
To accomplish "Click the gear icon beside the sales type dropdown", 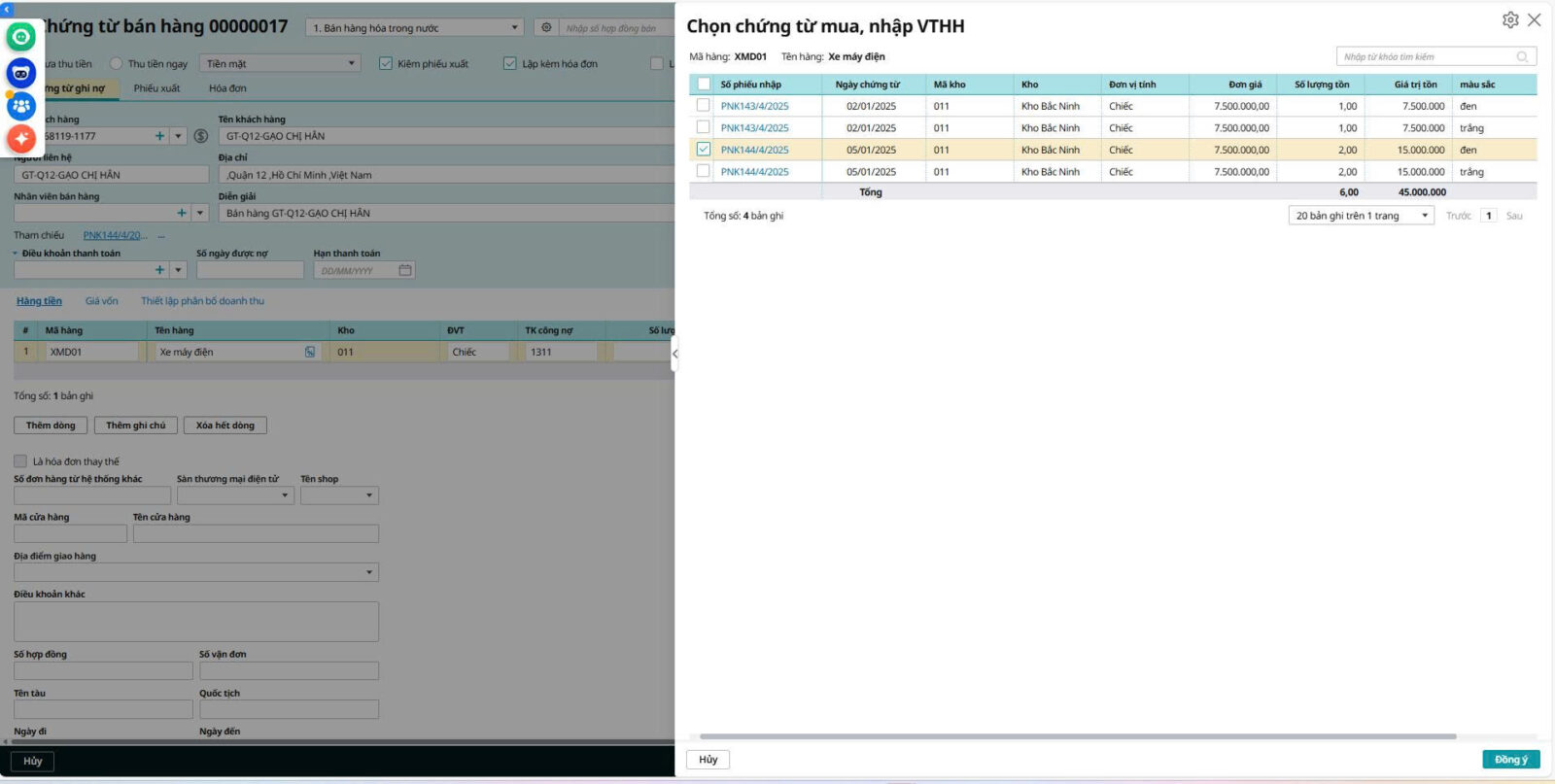I will point(546,28).
